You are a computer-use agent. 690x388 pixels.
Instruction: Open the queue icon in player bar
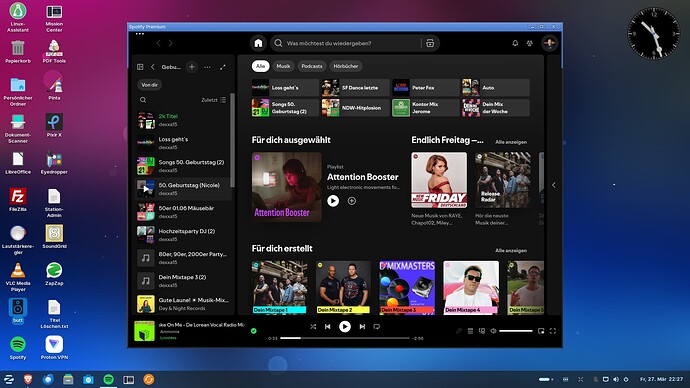pyautogui.click(x=470, y=331)
